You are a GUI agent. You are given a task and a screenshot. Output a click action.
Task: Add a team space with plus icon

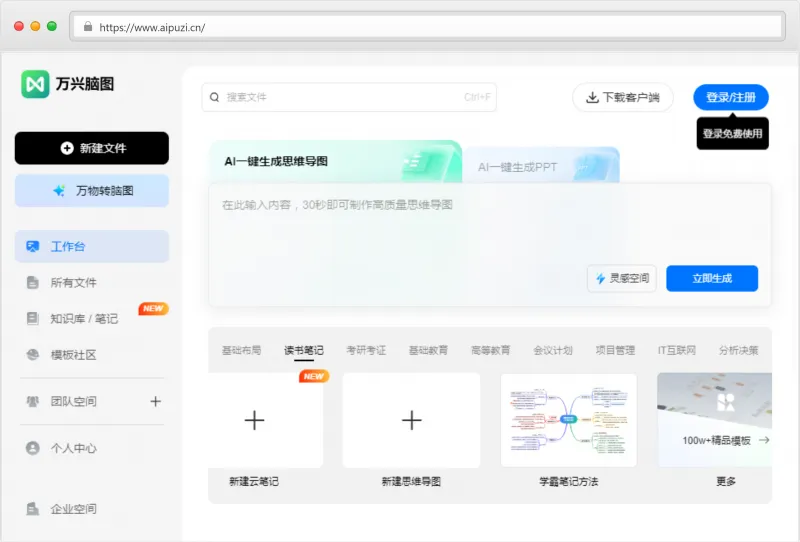(x=156, y=402)
